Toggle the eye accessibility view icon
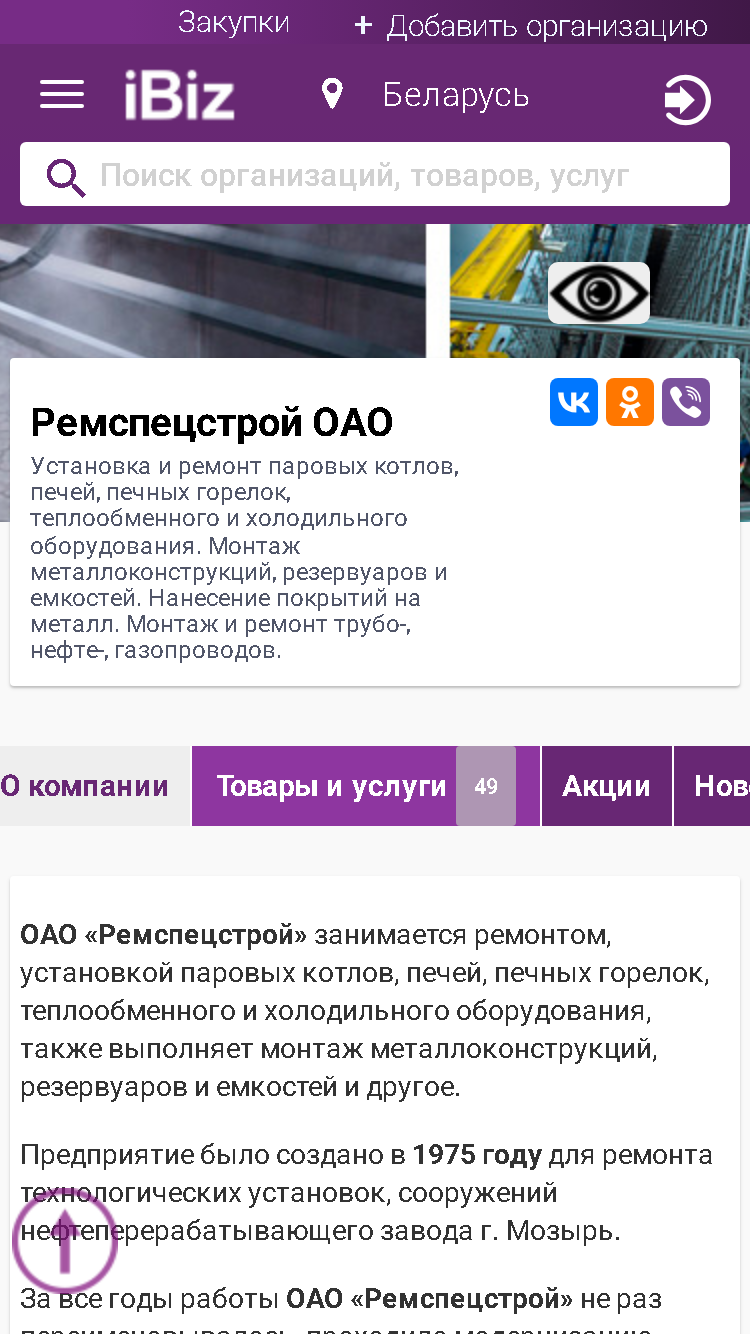 pos(599,293)
